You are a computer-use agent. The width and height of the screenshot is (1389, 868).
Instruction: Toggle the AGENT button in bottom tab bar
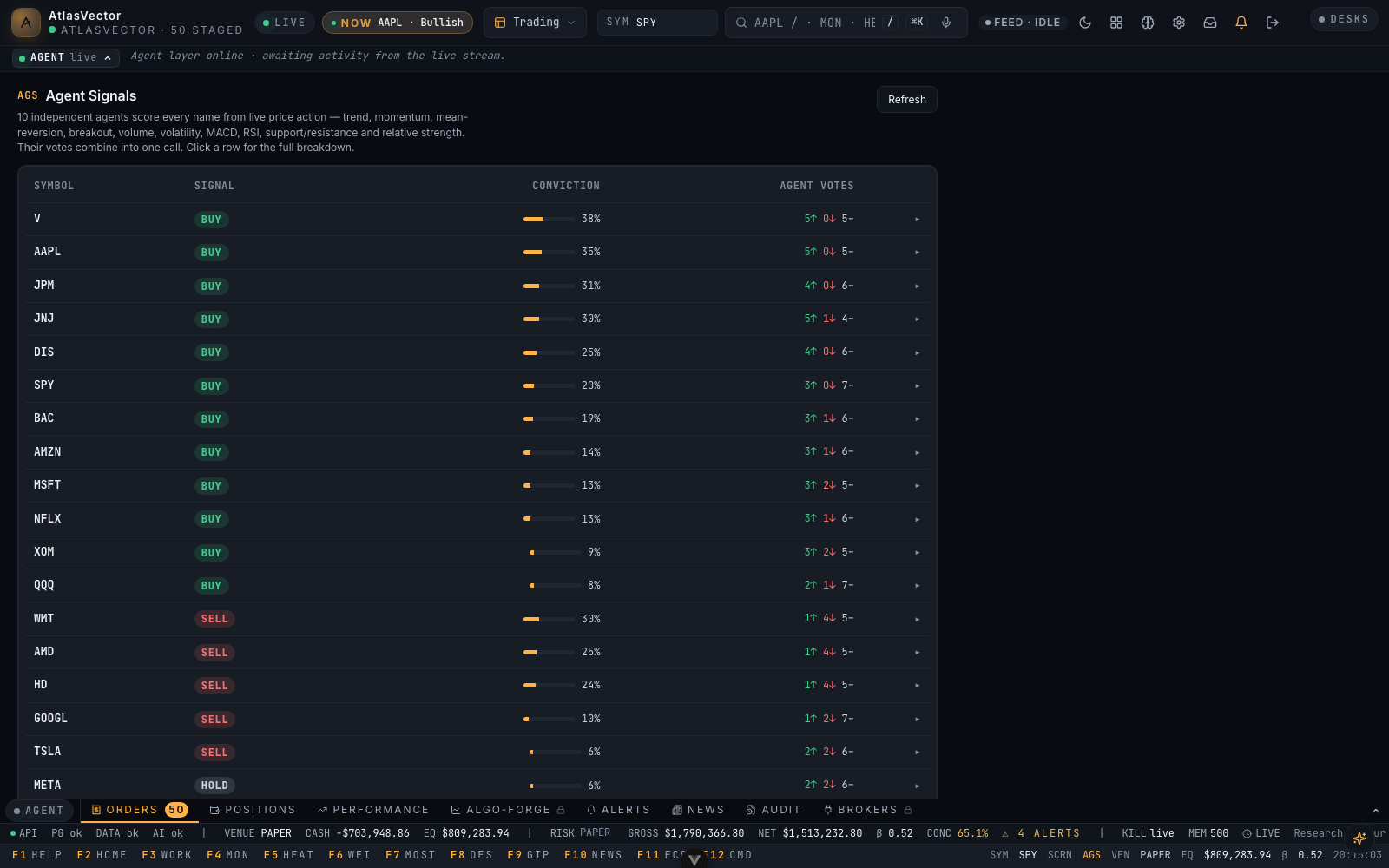(x=39, y=811)
